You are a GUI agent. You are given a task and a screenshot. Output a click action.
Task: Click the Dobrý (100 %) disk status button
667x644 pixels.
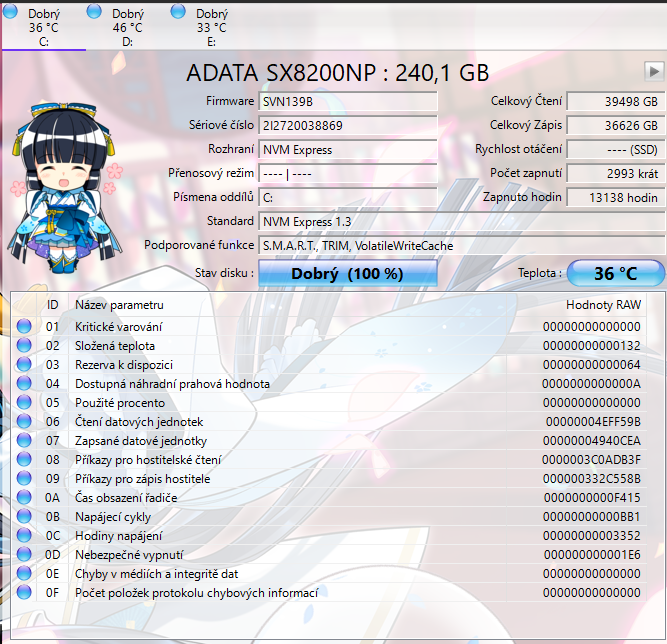click(348, 274)
